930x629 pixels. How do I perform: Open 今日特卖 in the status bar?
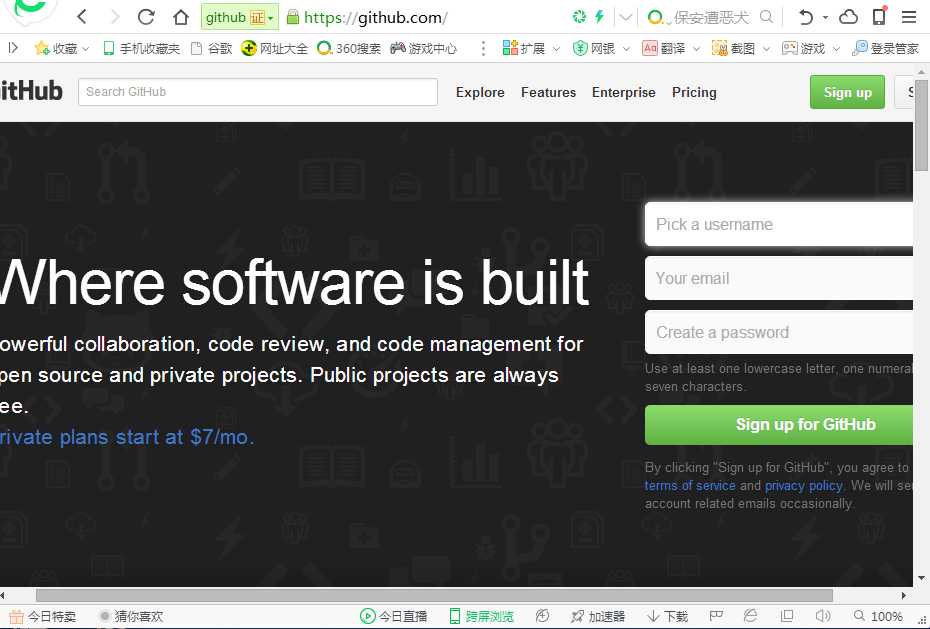[42, 617]
